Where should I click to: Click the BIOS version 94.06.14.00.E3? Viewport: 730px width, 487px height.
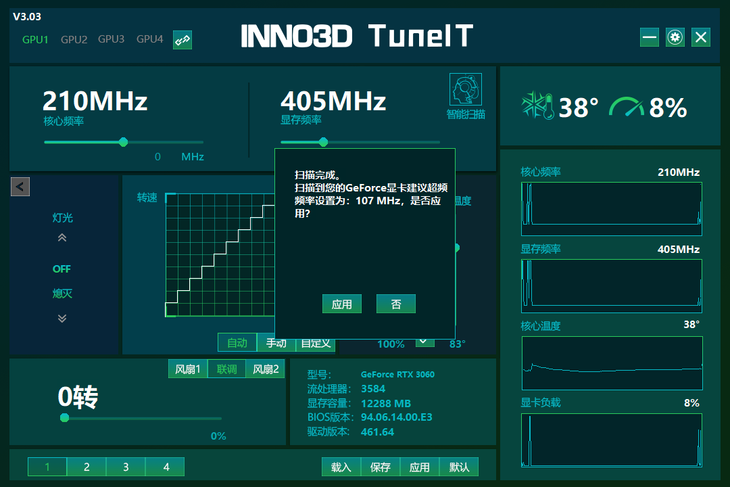[397, 417]
